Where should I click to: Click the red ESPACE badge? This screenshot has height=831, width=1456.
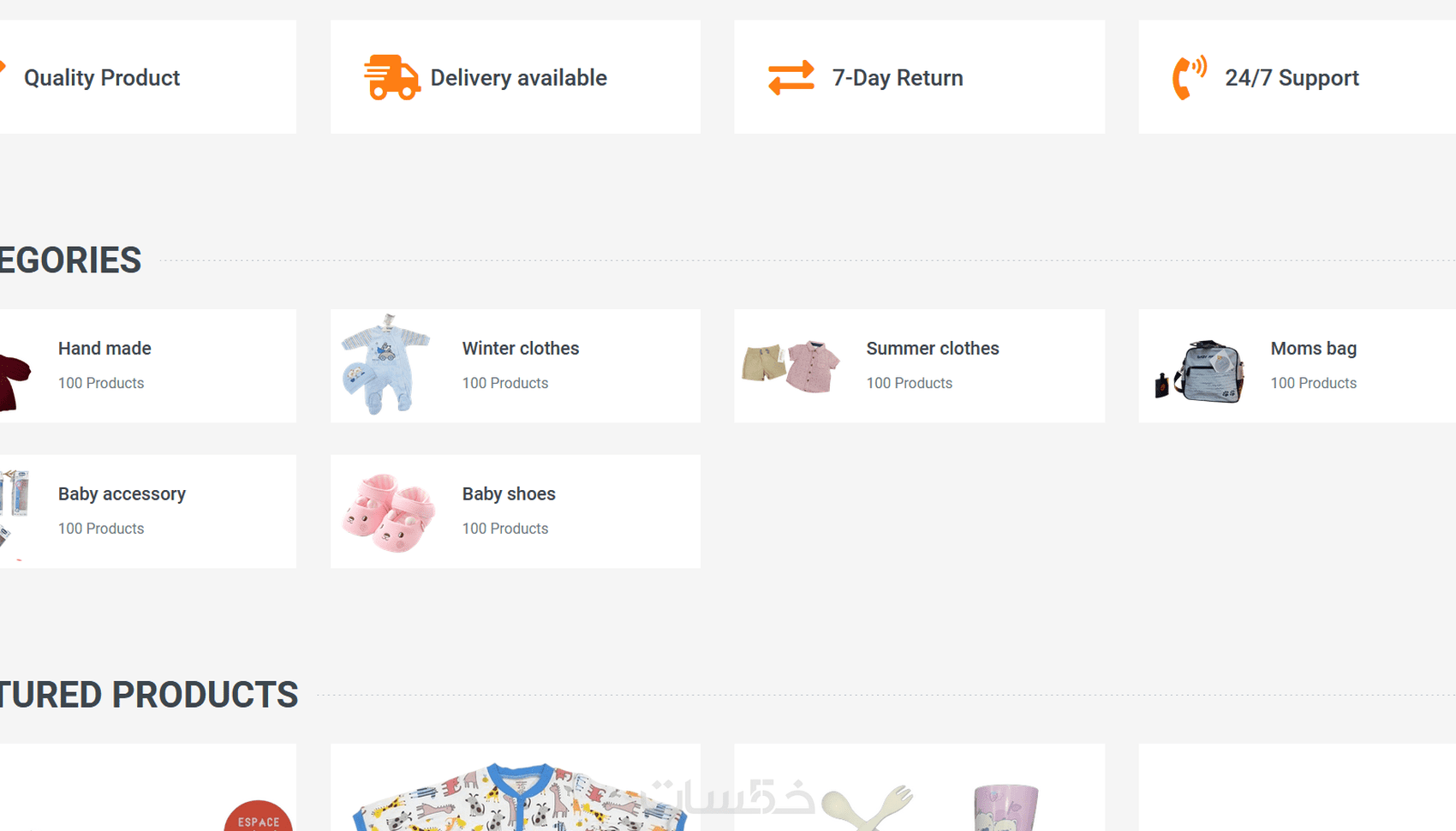258,816
